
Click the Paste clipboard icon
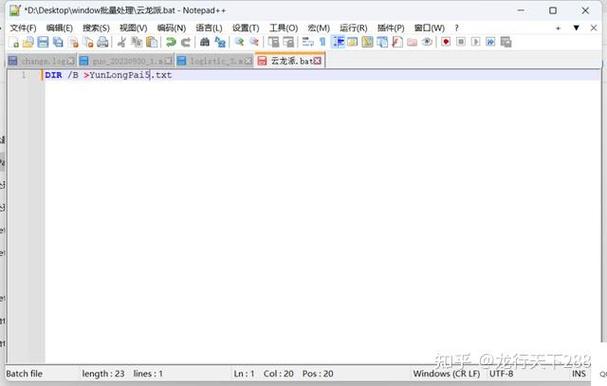click(152, 42)
